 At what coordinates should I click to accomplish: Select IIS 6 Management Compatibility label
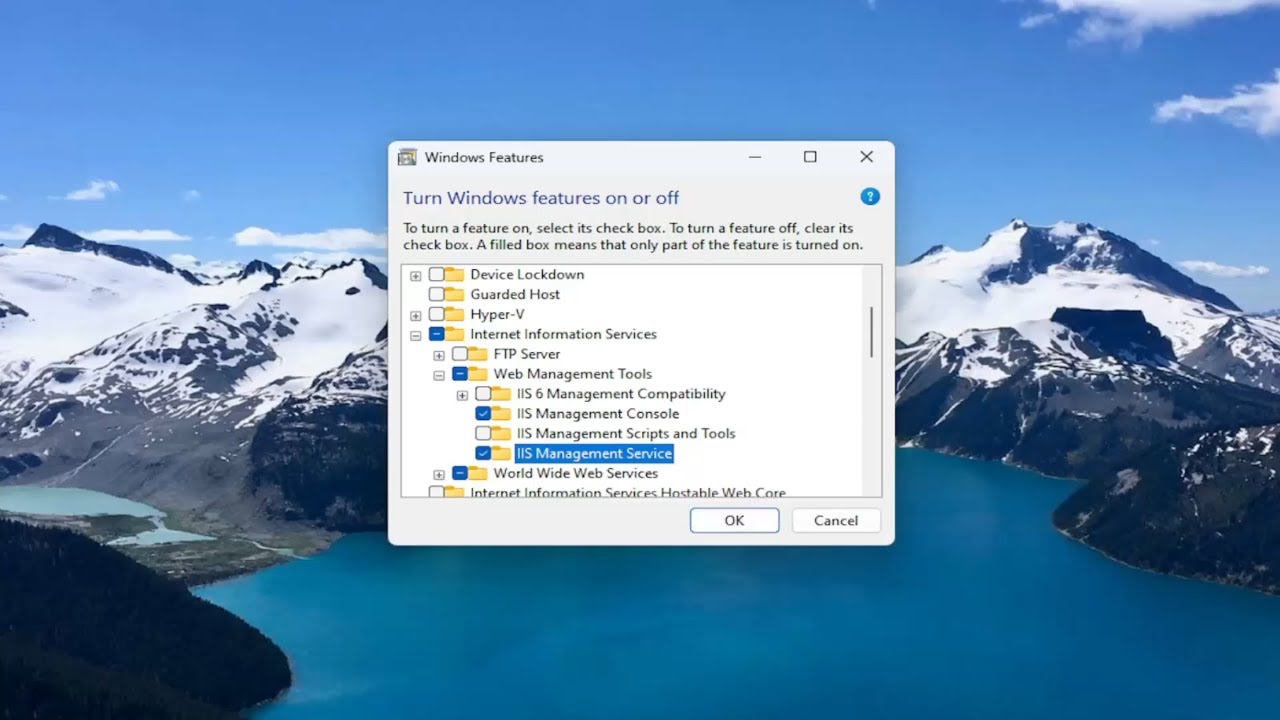[x=621, y=394]
